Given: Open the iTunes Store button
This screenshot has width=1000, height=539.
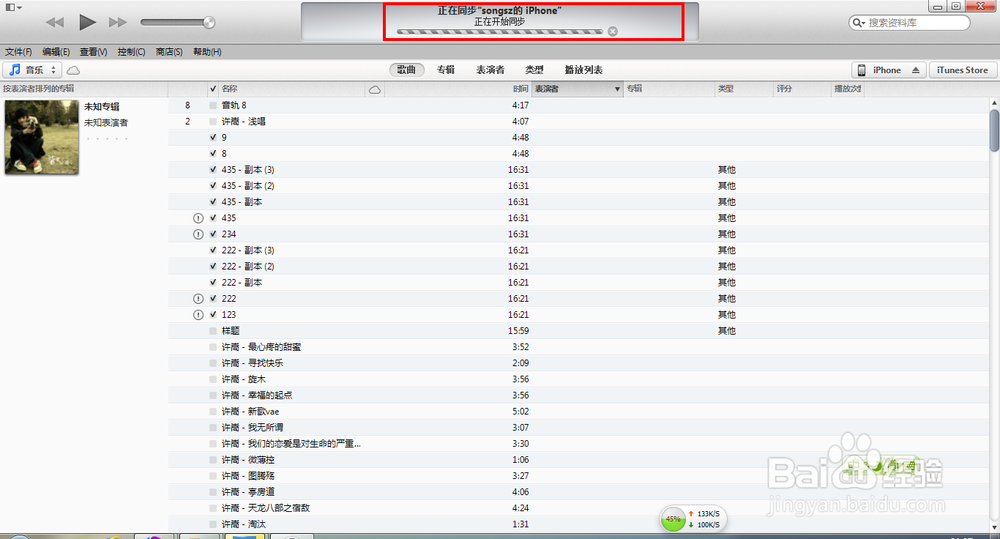Looking at the screenshot, I should click(x=962, y=70).
